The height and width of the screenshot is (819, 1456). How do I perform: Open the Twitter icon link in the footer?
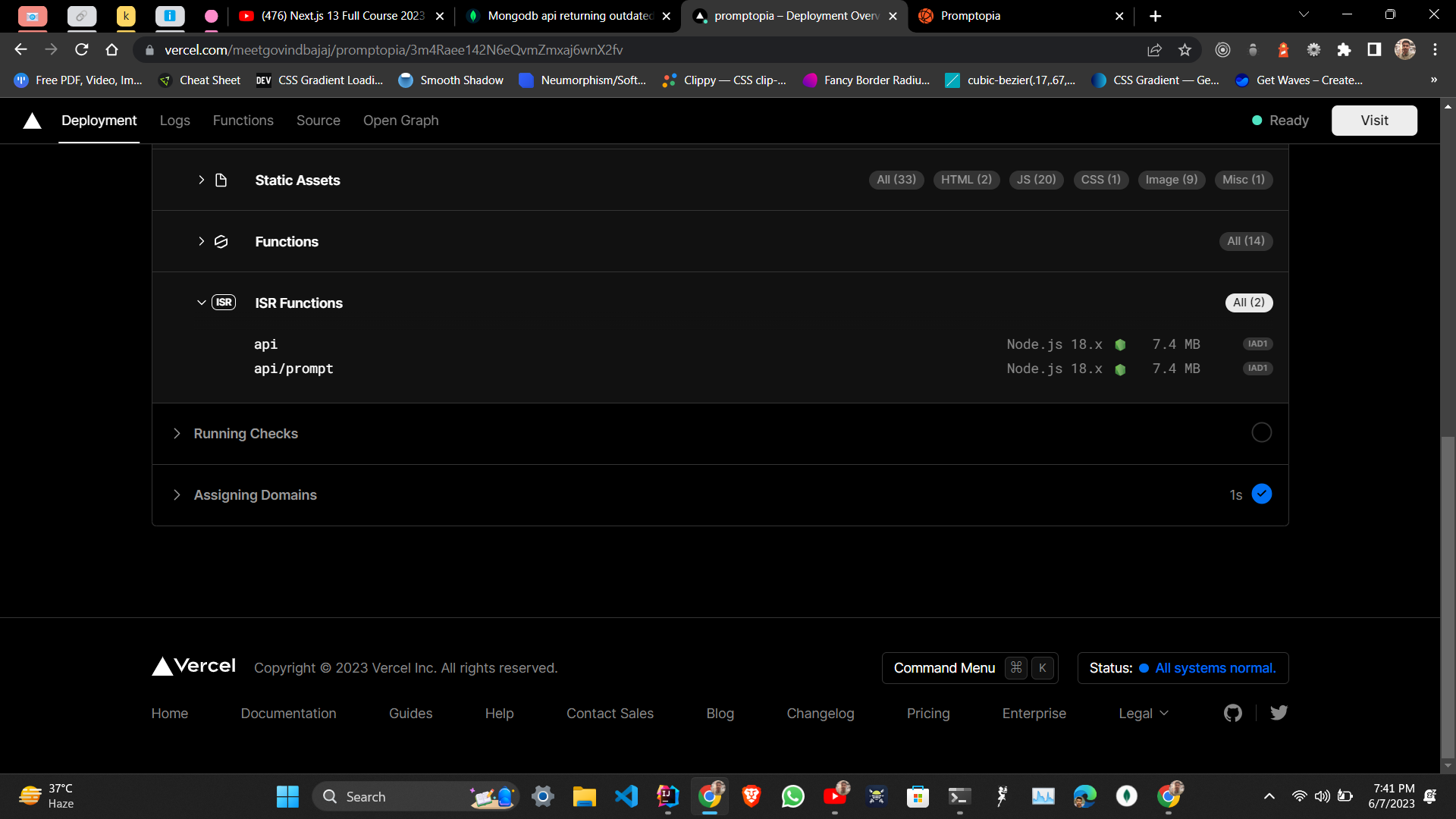tap(1279, 713)
